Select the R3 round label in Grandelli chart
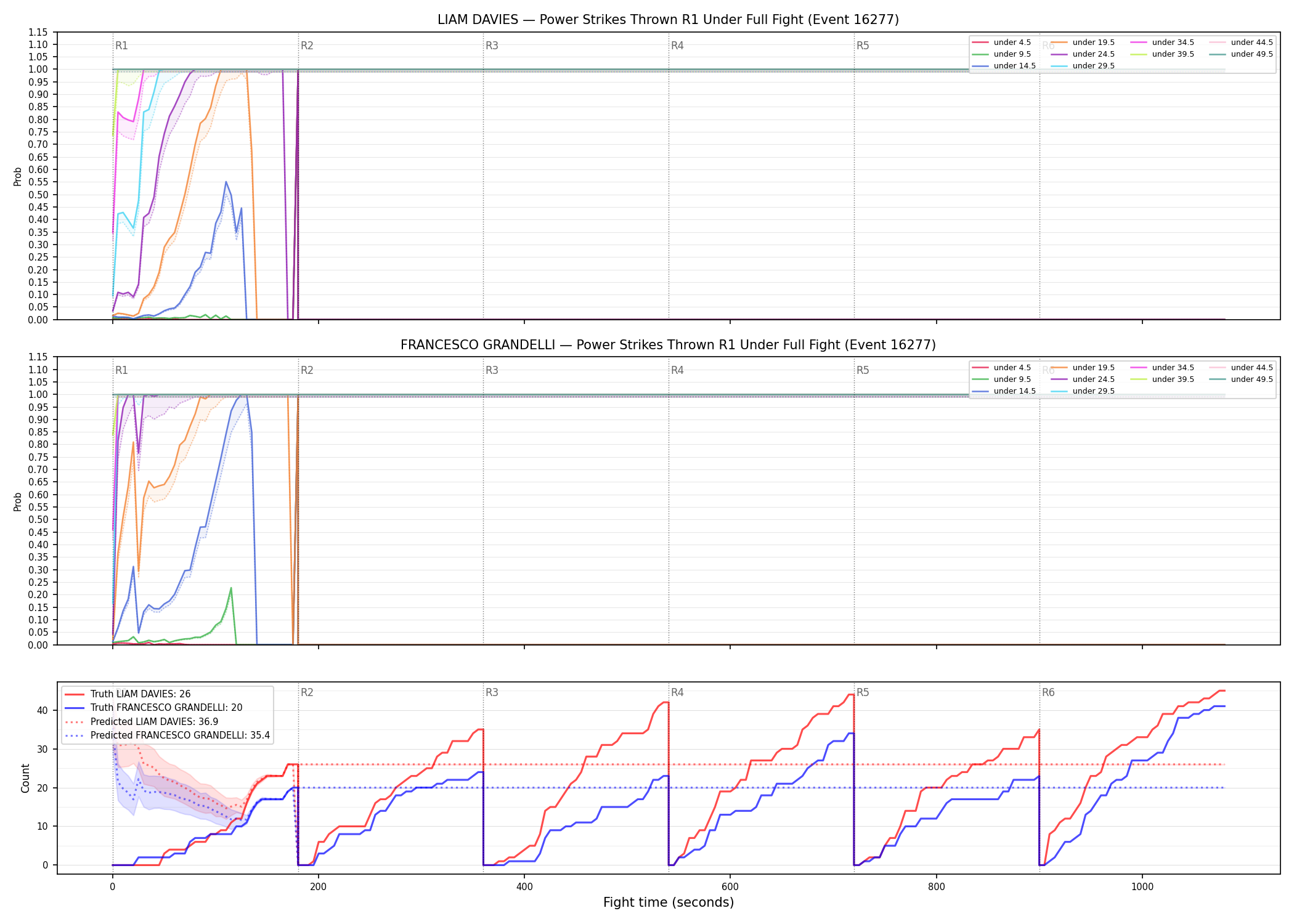 [492, 370]
